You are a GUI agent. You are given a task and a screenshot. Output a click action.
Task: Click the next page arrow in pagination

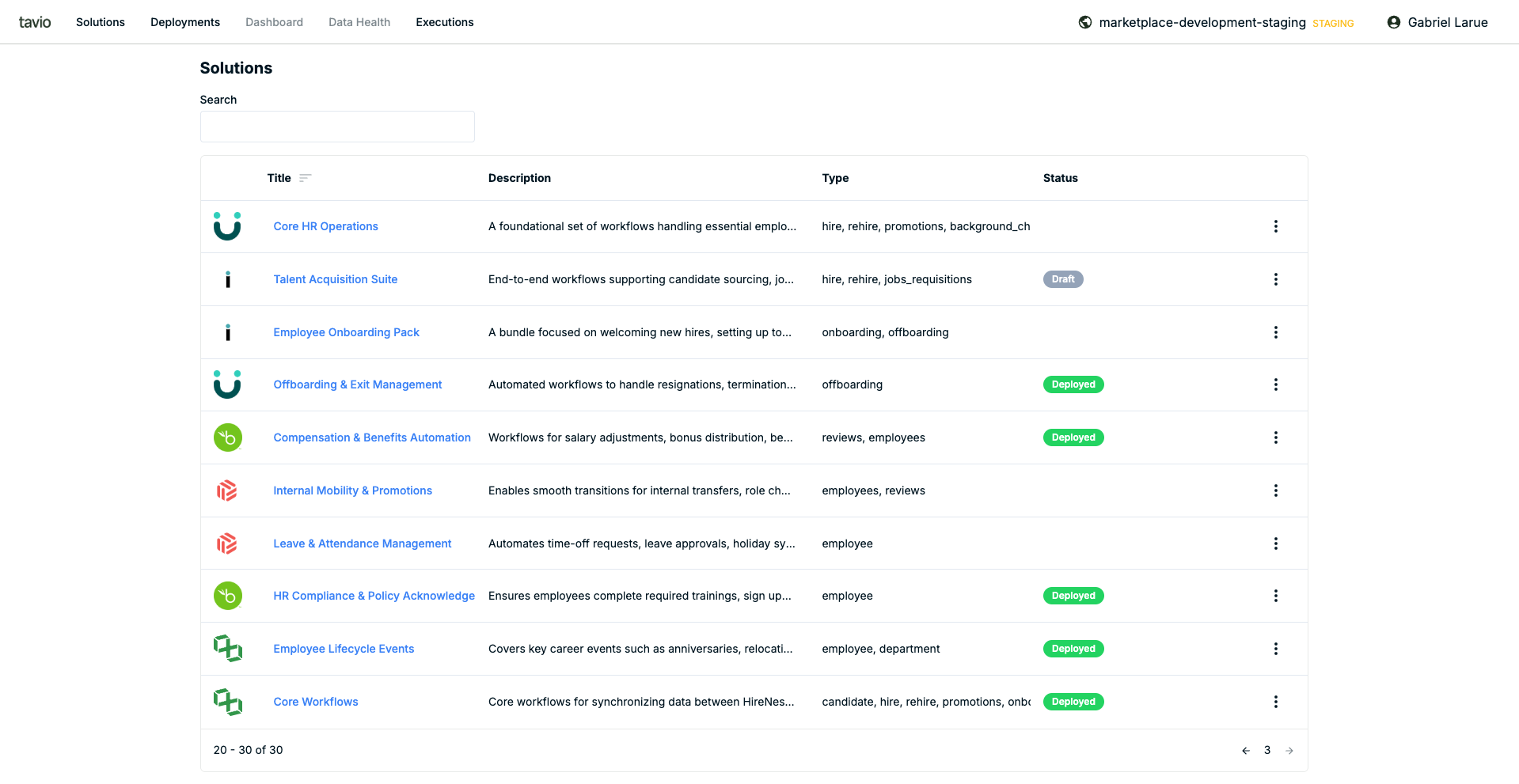tap(1289, 750)
